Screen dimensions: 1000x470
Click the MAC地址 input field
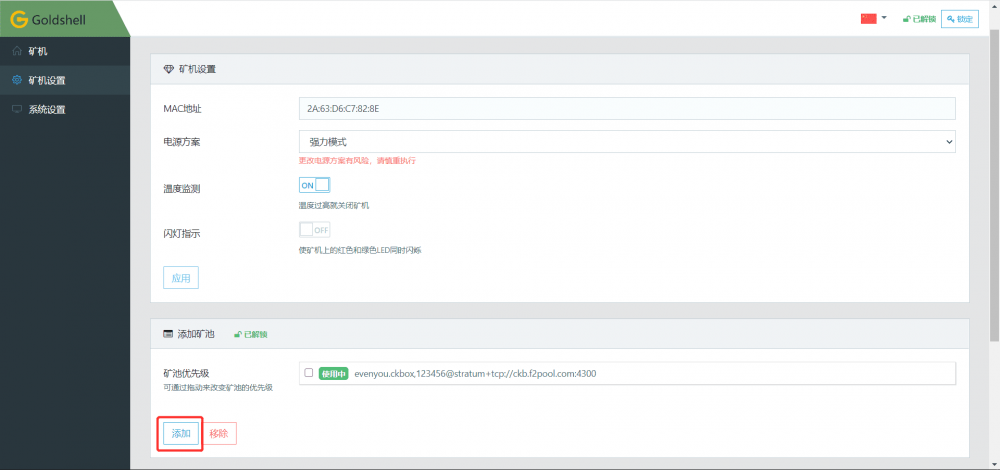(627, 108)
